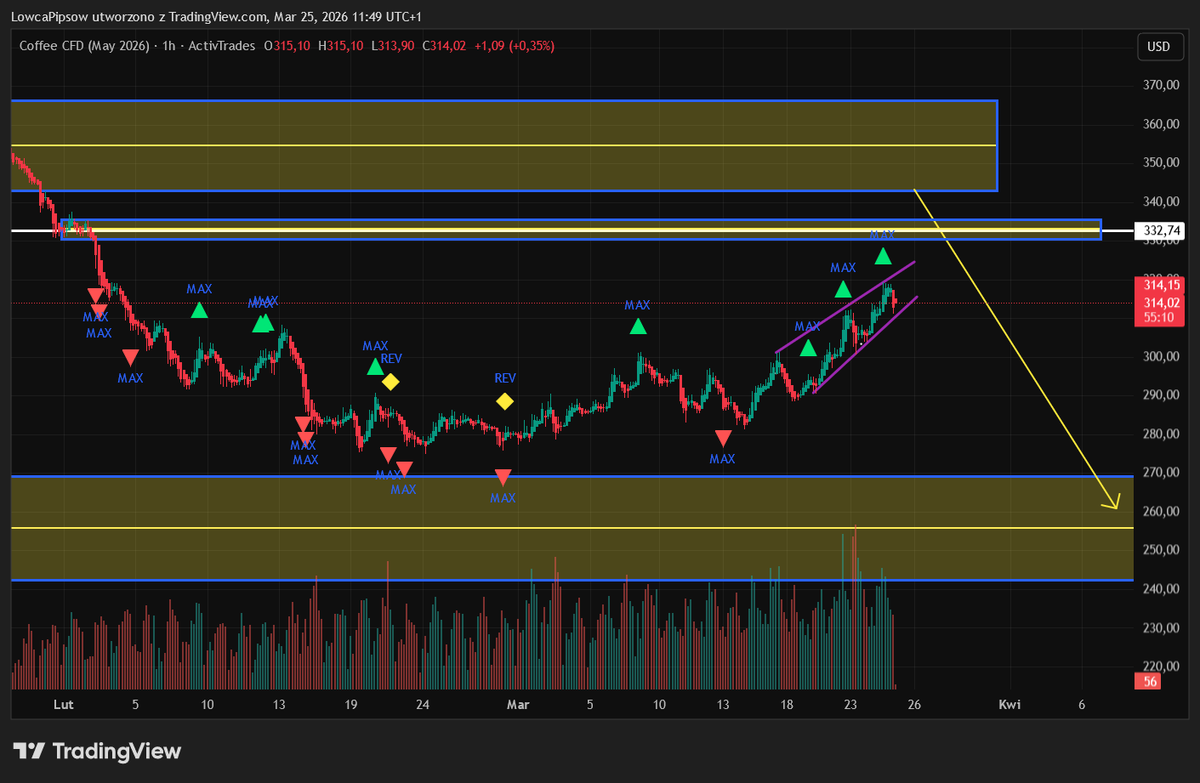1200x783 pixels.
Task: Click the 290,00 price axis label
Action: 1160,395
